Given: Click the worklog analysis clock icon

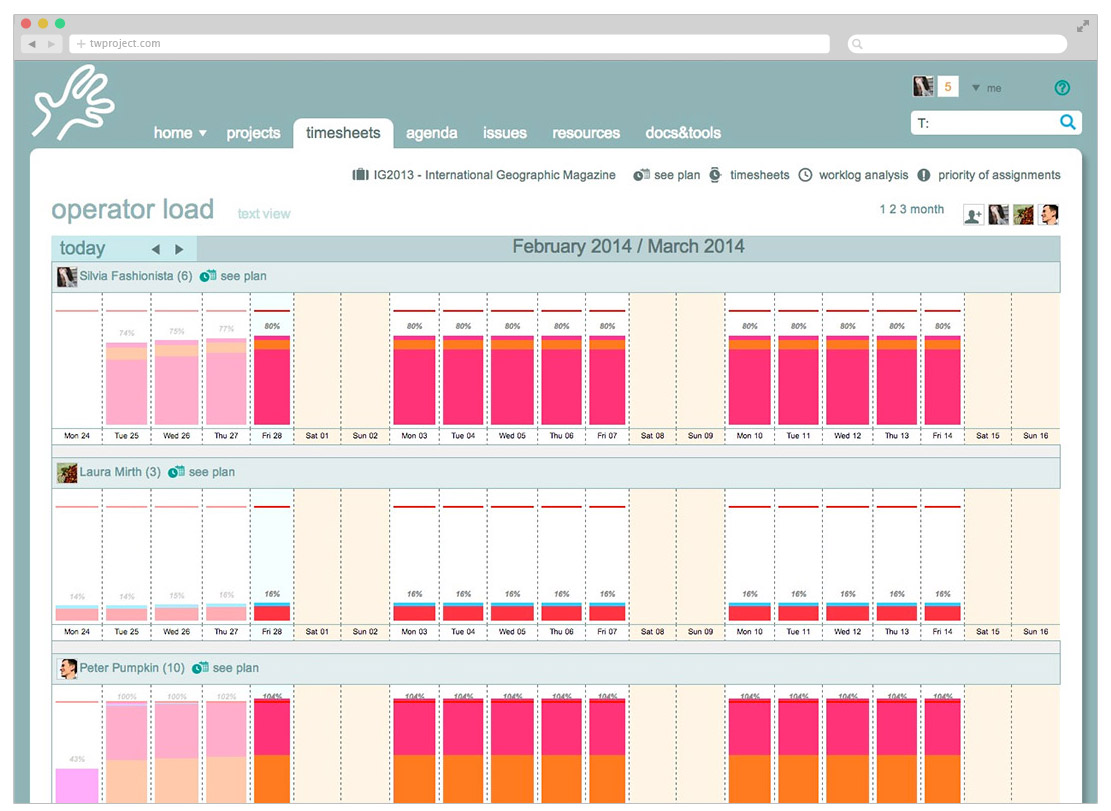Looking at the screenshot, I should pos(806,175).
